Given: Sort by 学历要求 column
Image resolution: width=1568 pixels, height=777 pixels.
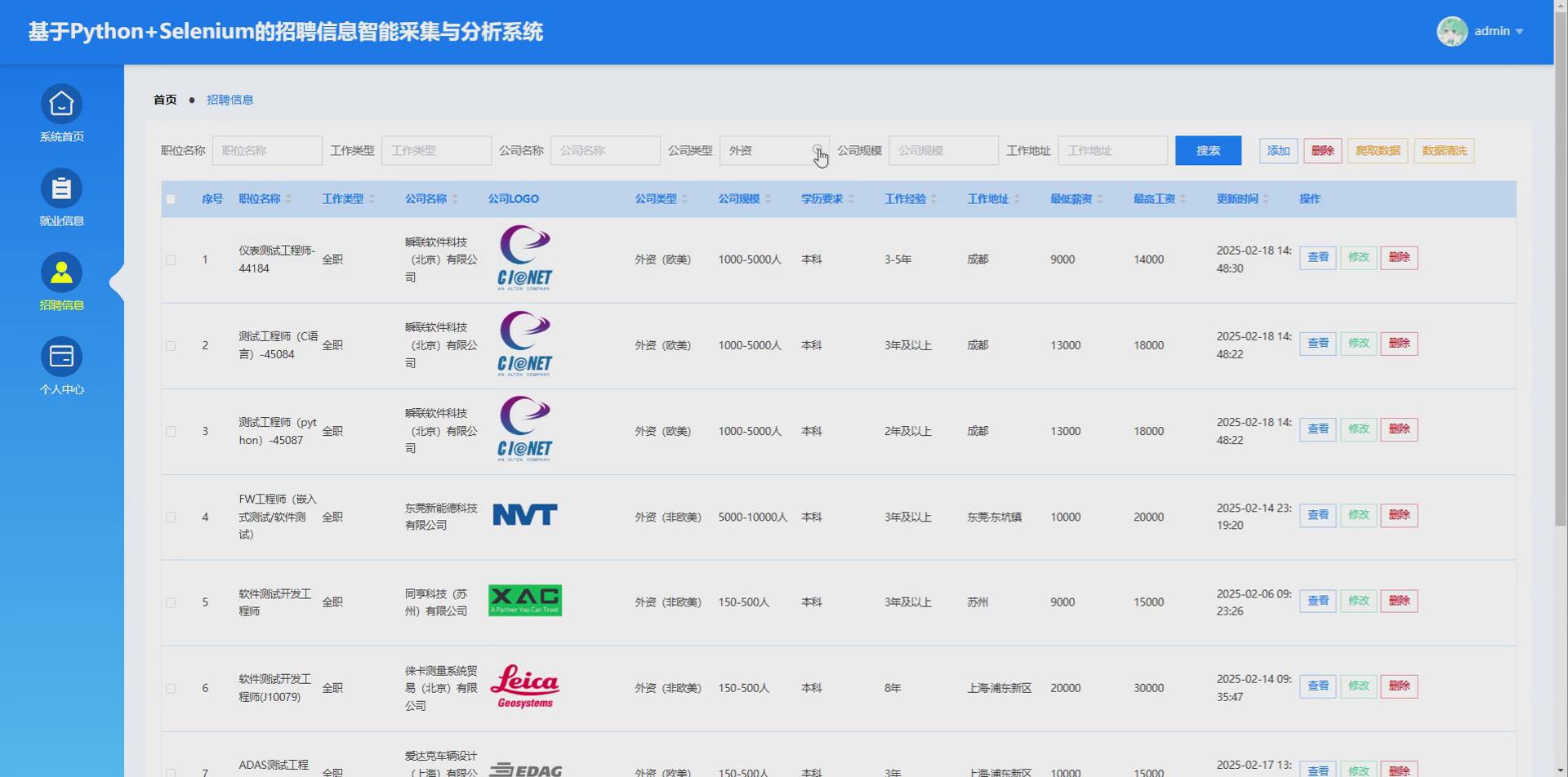Looking at the screenshot, I should (x=851, y=199).
